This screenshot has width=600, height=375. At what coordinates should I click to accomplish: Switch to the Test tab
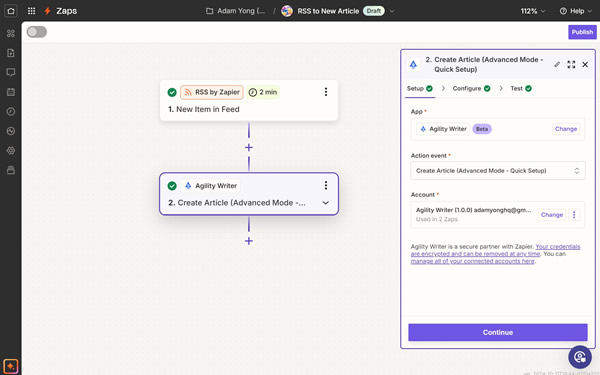pos(521,88)
